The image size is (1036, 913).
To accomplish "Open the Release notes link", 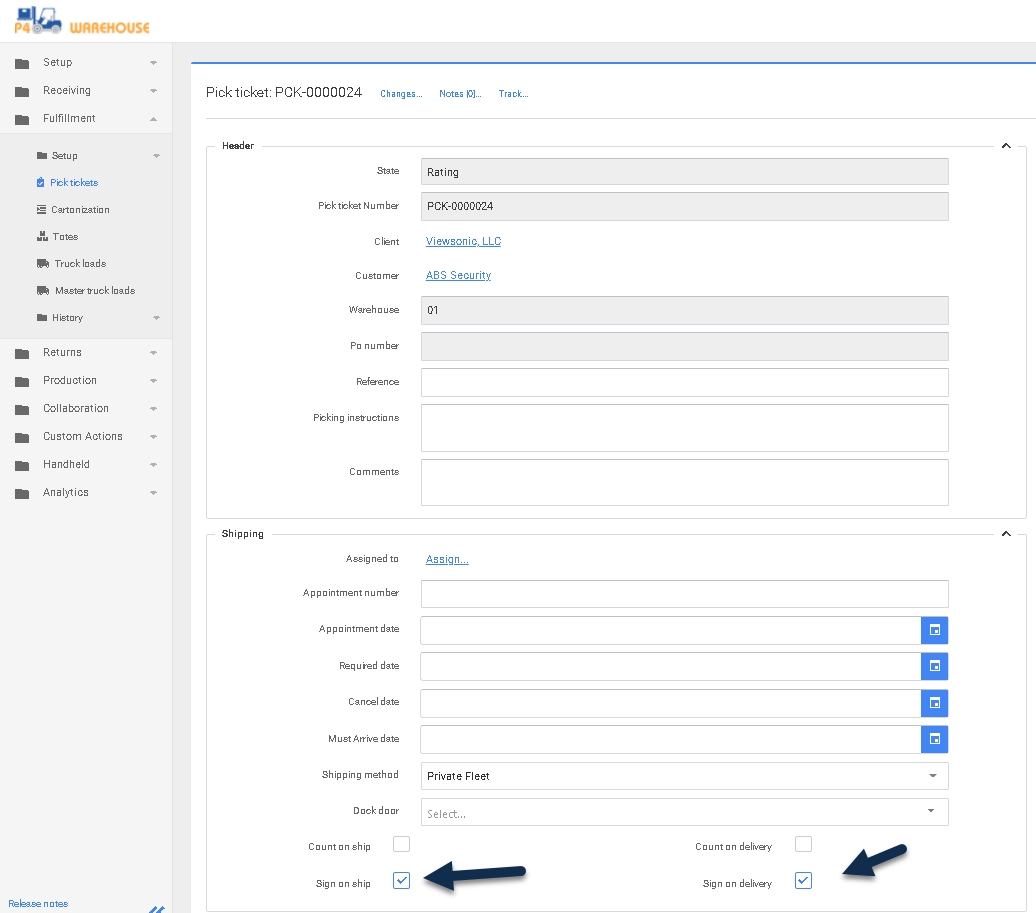I will click(x=38, y=904).
